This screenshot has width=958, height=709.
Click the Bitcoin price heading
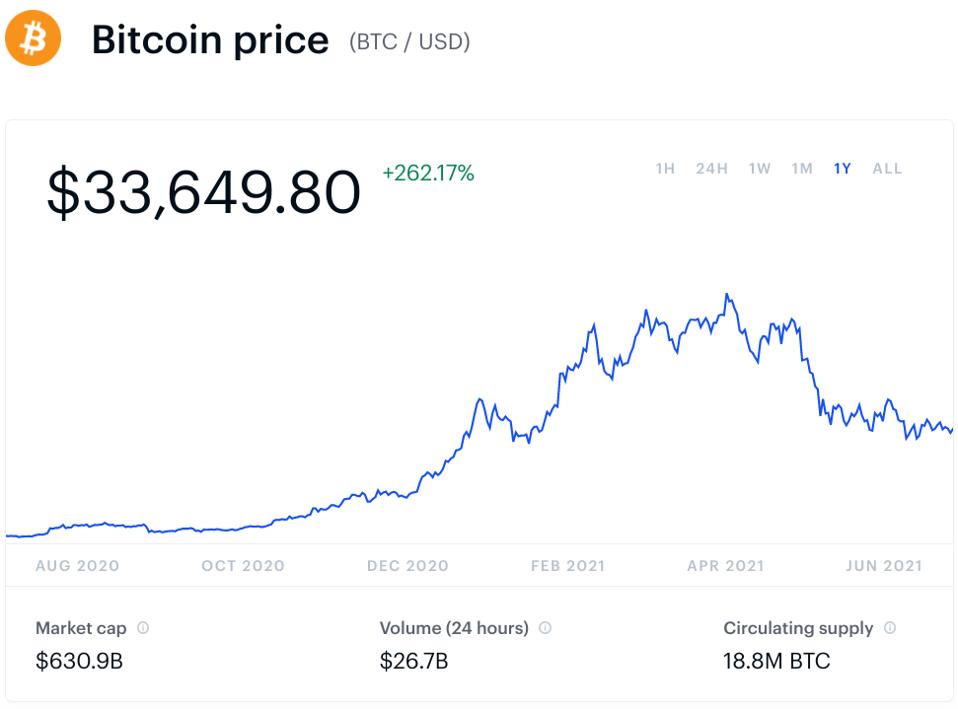(x=210, y=40)
